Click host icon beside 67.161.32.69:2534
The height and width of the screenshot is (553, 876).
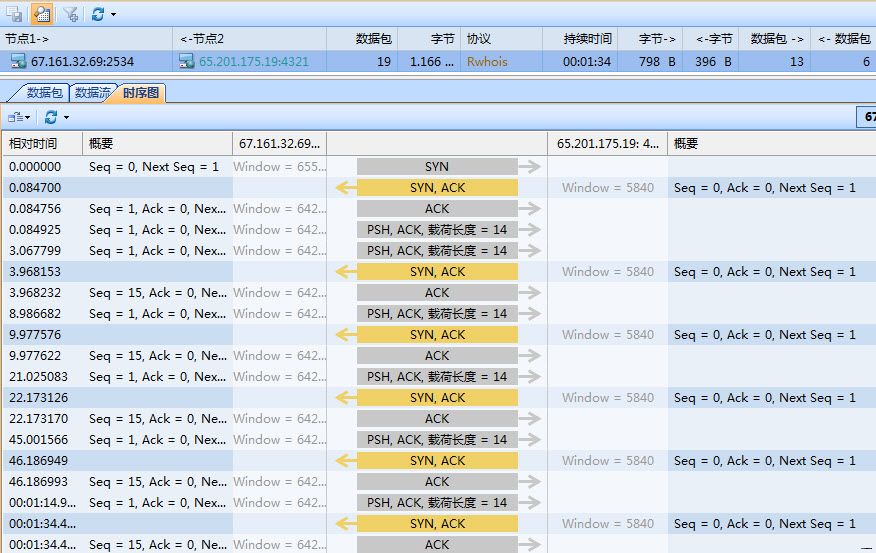(x=18, y=61)
